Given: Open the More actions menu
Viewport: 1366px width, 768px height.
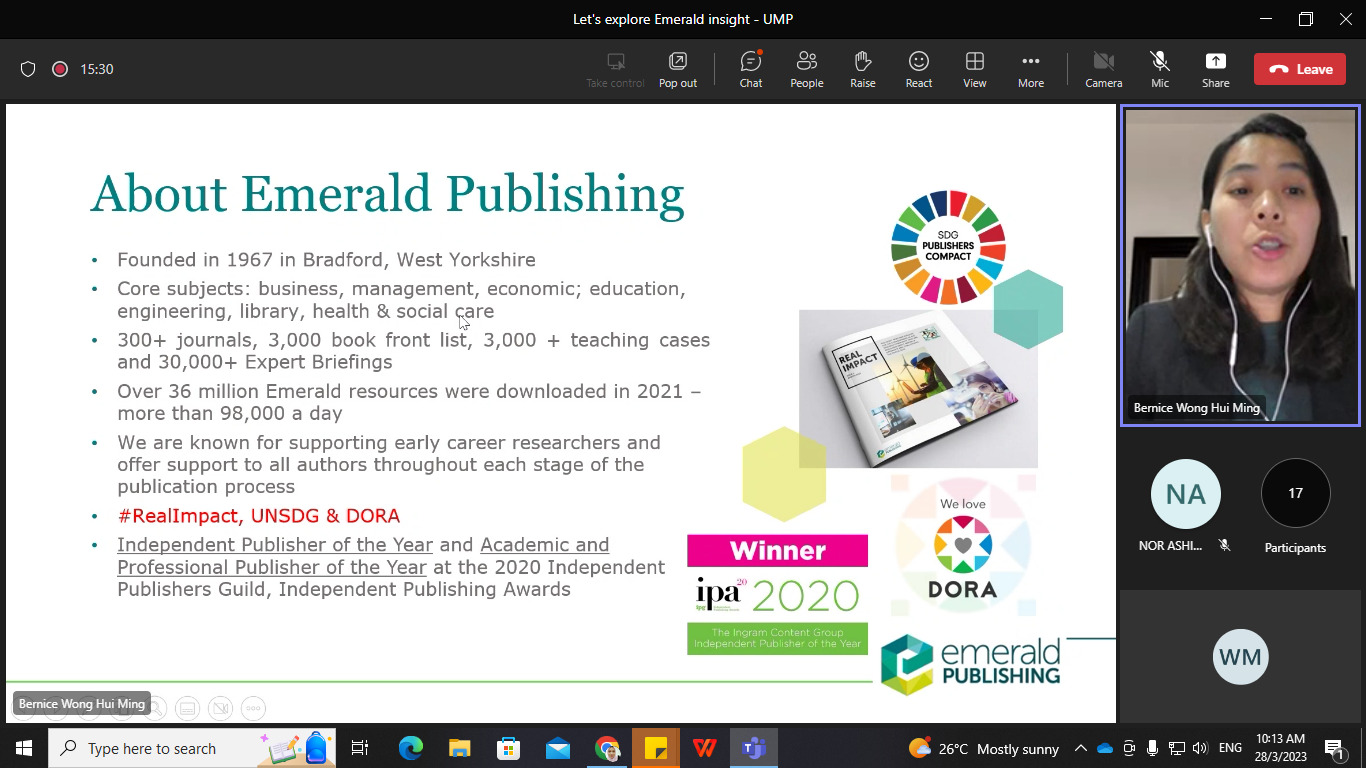Looking at the screenshot, I should [x=1031, y=69].
